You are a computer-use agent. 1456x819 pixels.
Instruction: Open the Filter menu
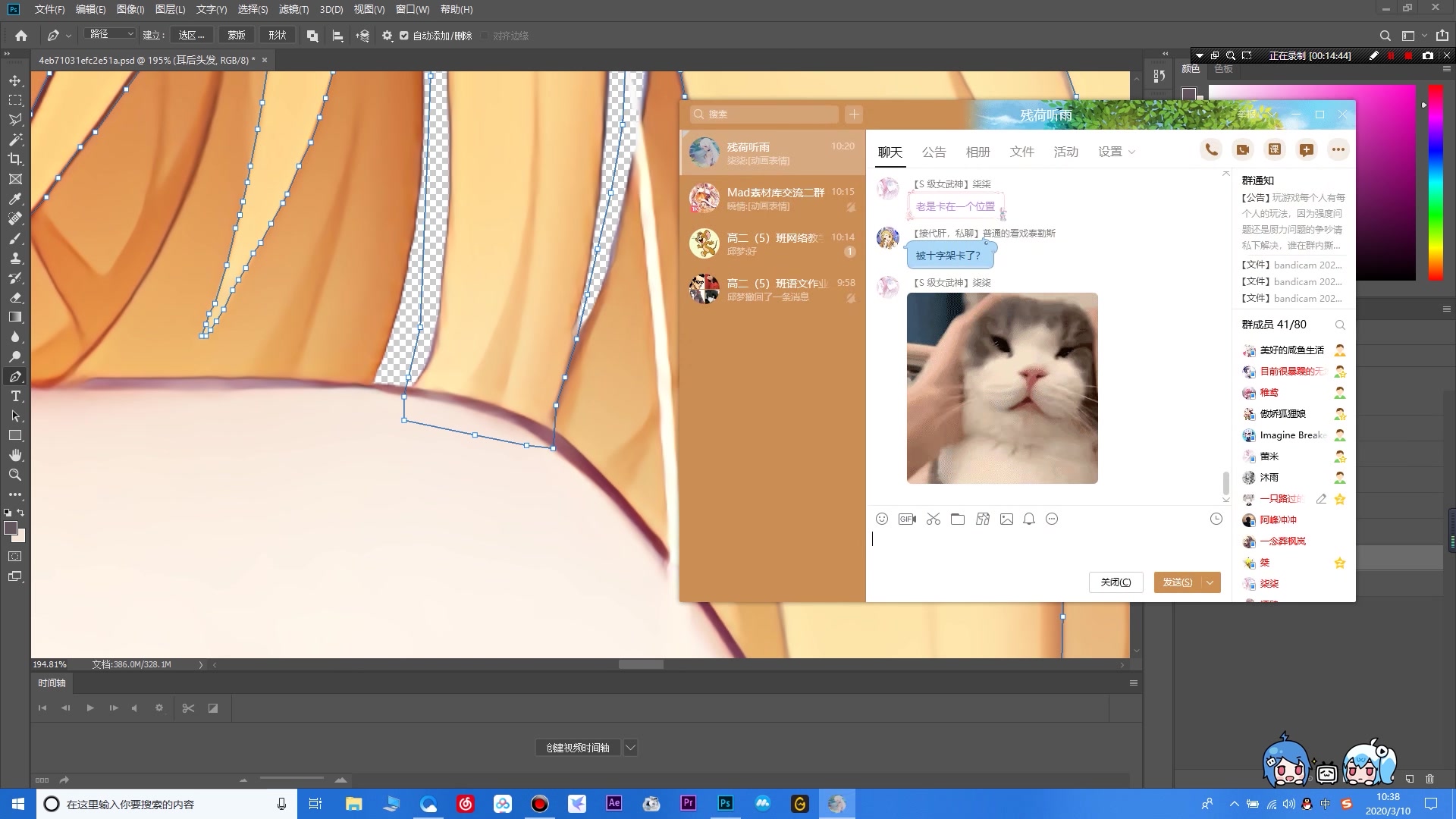click(293, 9)
